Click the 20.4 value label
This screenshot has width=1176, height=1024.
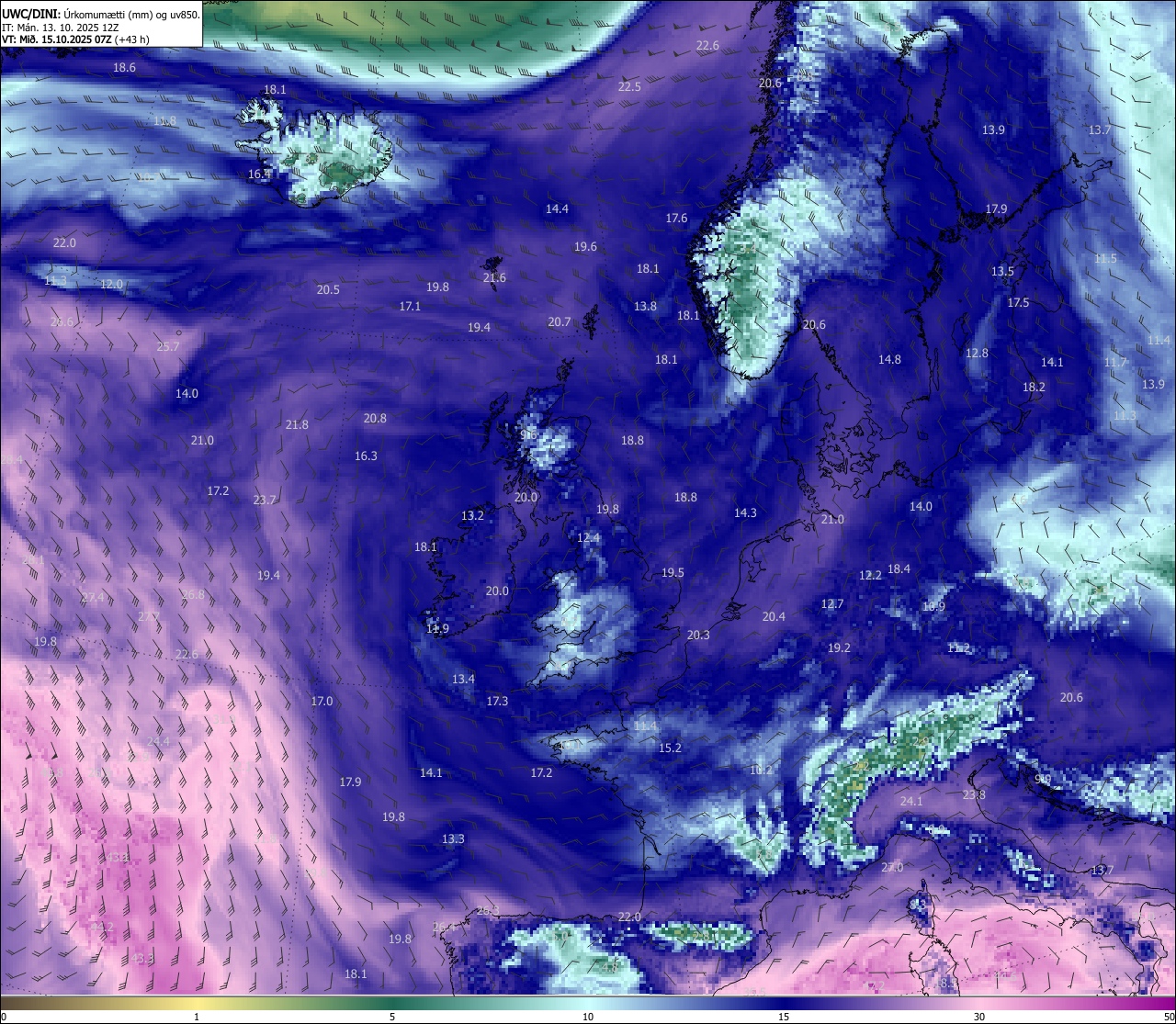(x=774, y=617)
